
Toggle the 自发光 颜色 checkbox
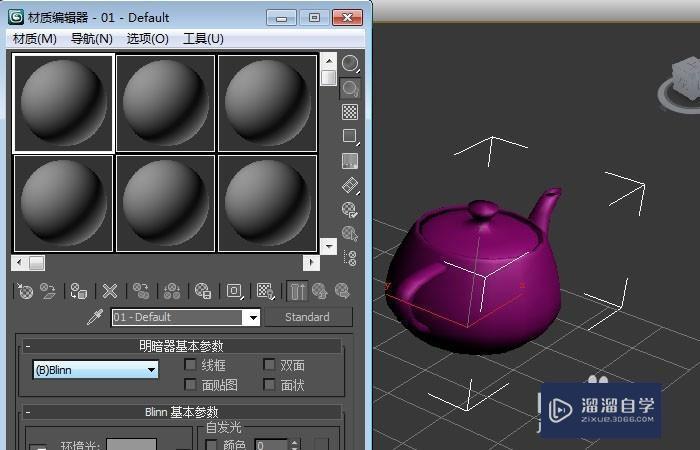(x=211, y=445)
